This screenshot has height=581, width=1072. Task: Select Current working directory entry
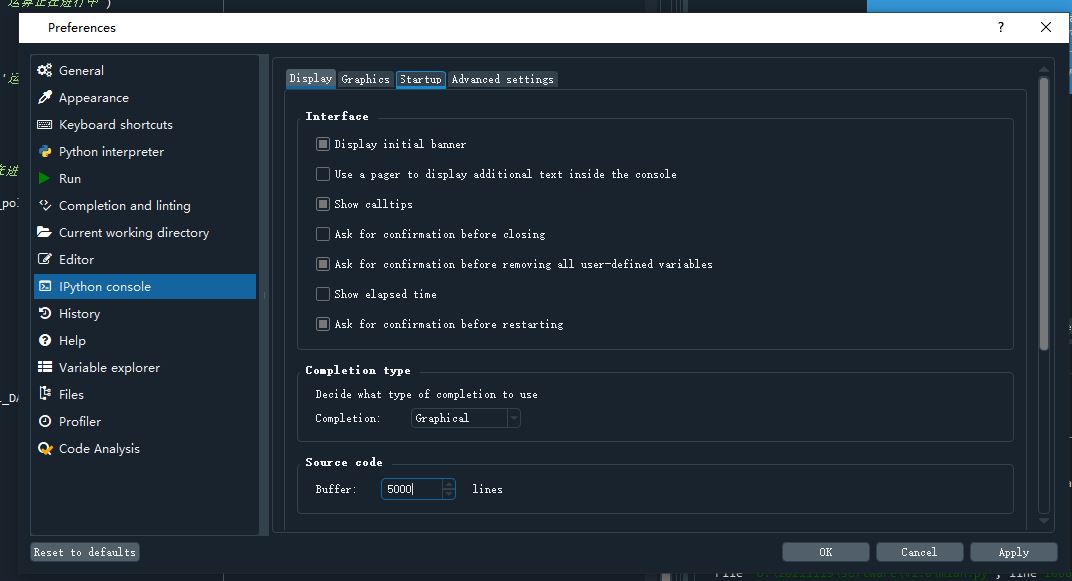coord(145,232)
